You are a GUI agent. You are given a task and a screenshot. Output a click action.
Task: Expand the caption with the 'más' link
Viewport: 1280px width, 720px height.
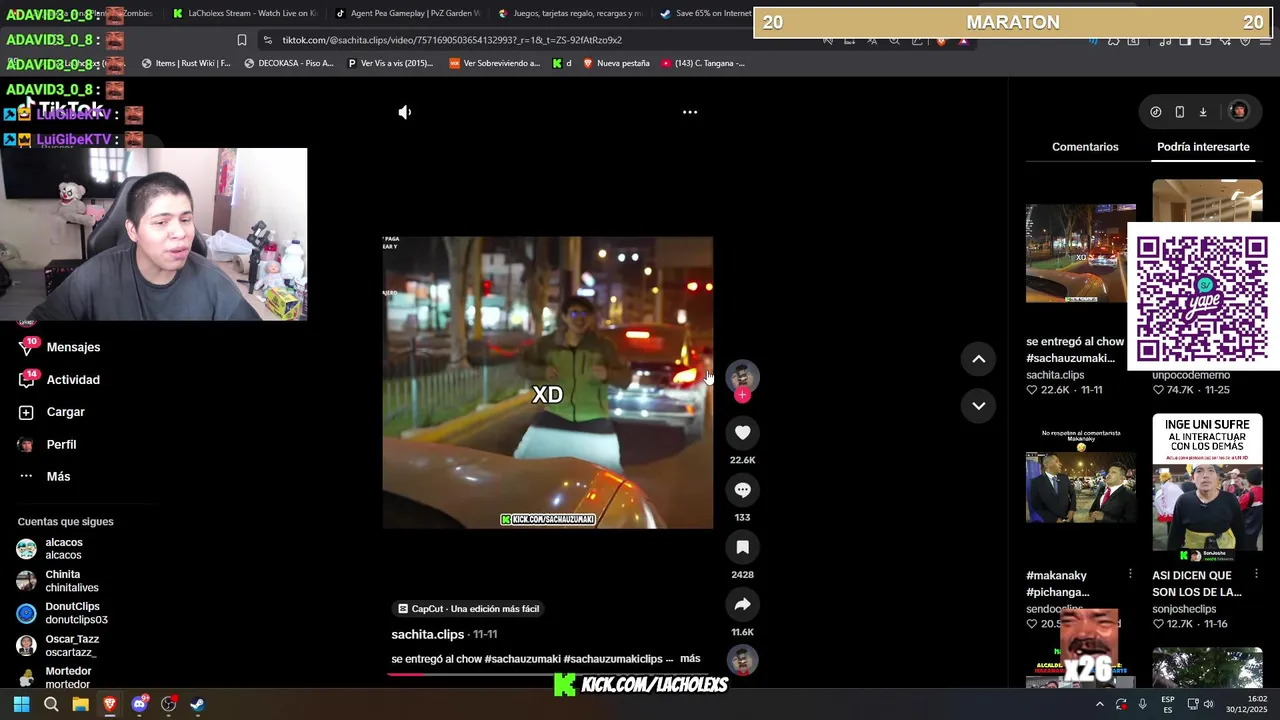[x=690, y=659]
